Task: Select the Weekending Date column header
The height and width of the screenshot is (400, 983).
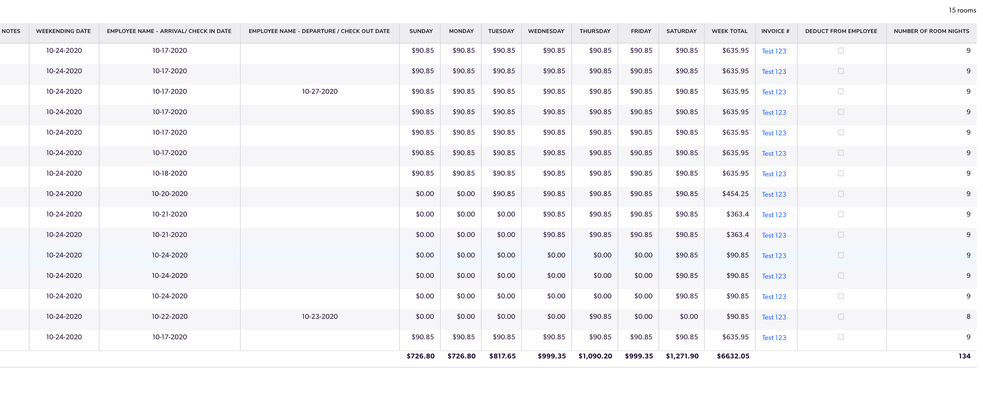Action: (x=63, y=31)
